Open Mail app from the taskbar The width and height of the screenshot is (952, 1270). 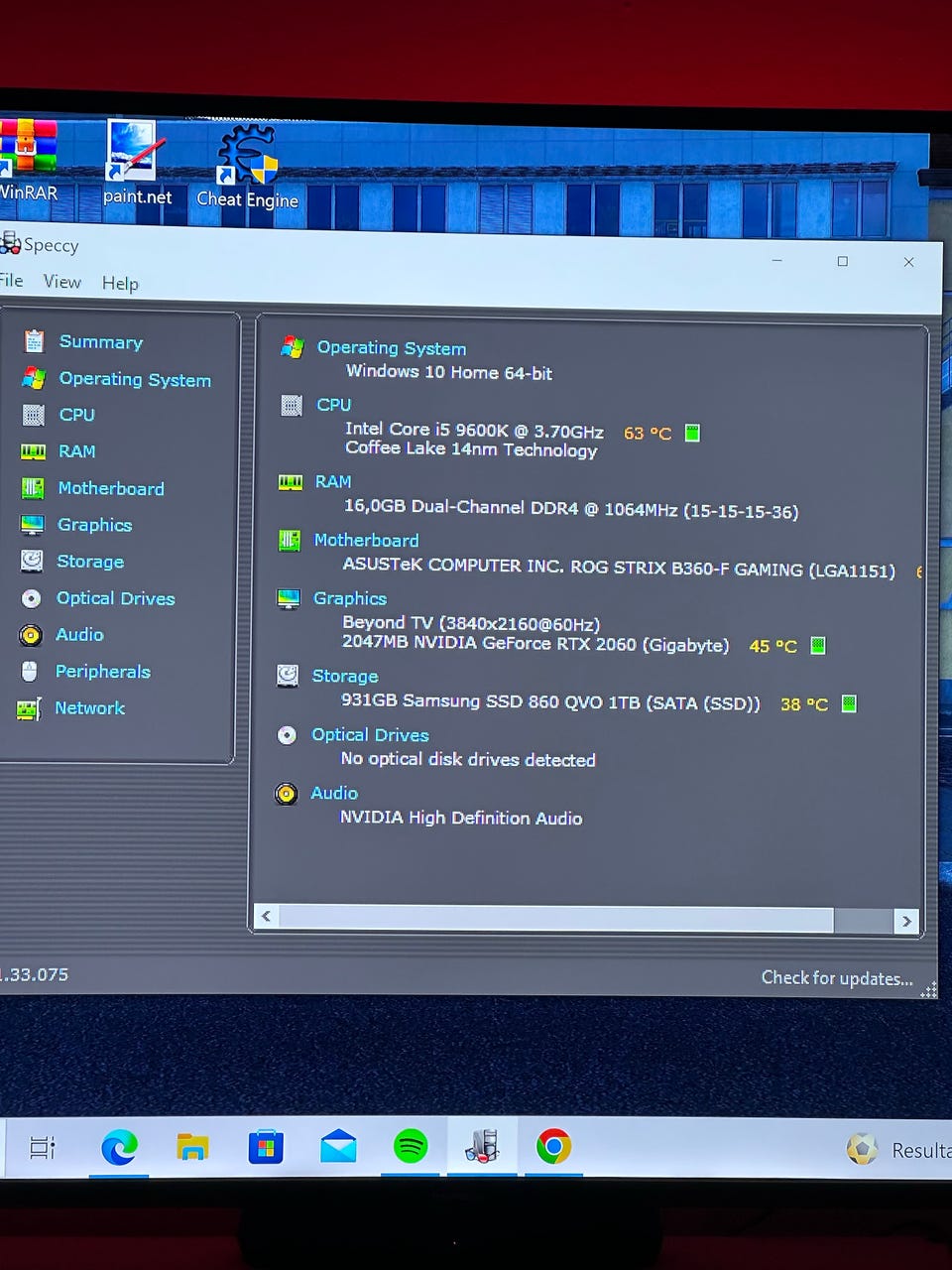click(x=338, y=1148)
